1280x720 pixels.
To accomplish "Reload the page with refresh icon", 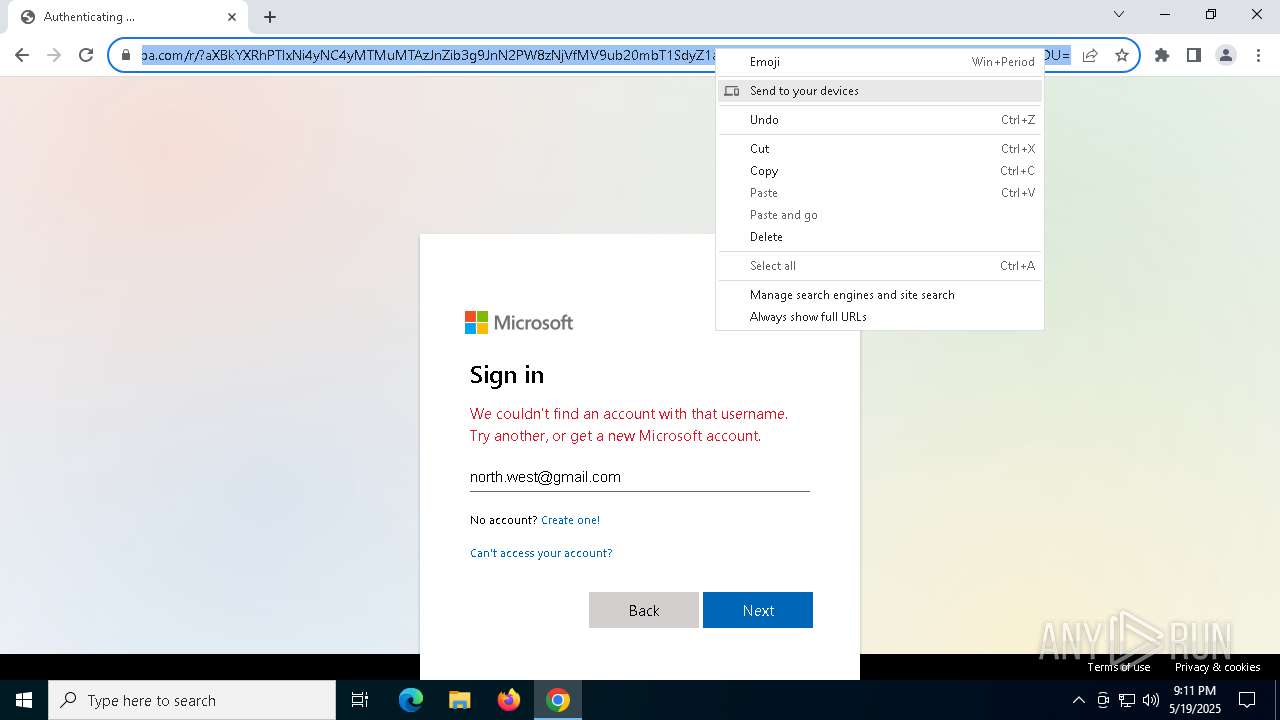I will [x=86, y=55].
